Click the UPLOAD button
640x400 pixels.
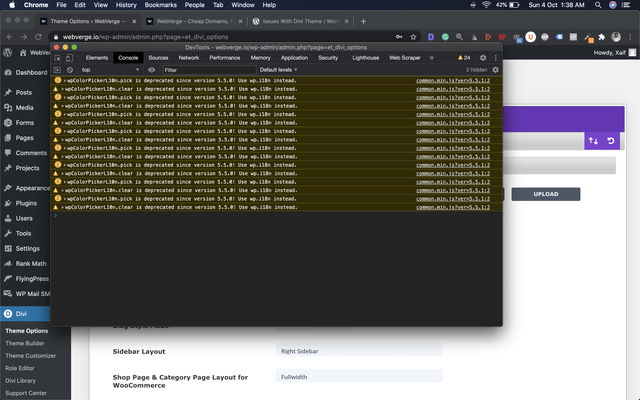point(546,194)
